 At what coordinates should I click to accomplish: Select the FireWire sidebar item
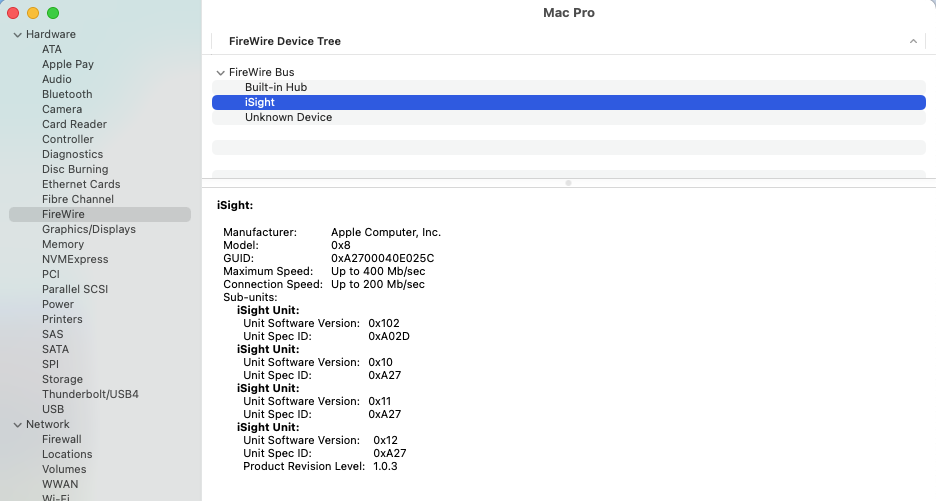tap(100, 214)
